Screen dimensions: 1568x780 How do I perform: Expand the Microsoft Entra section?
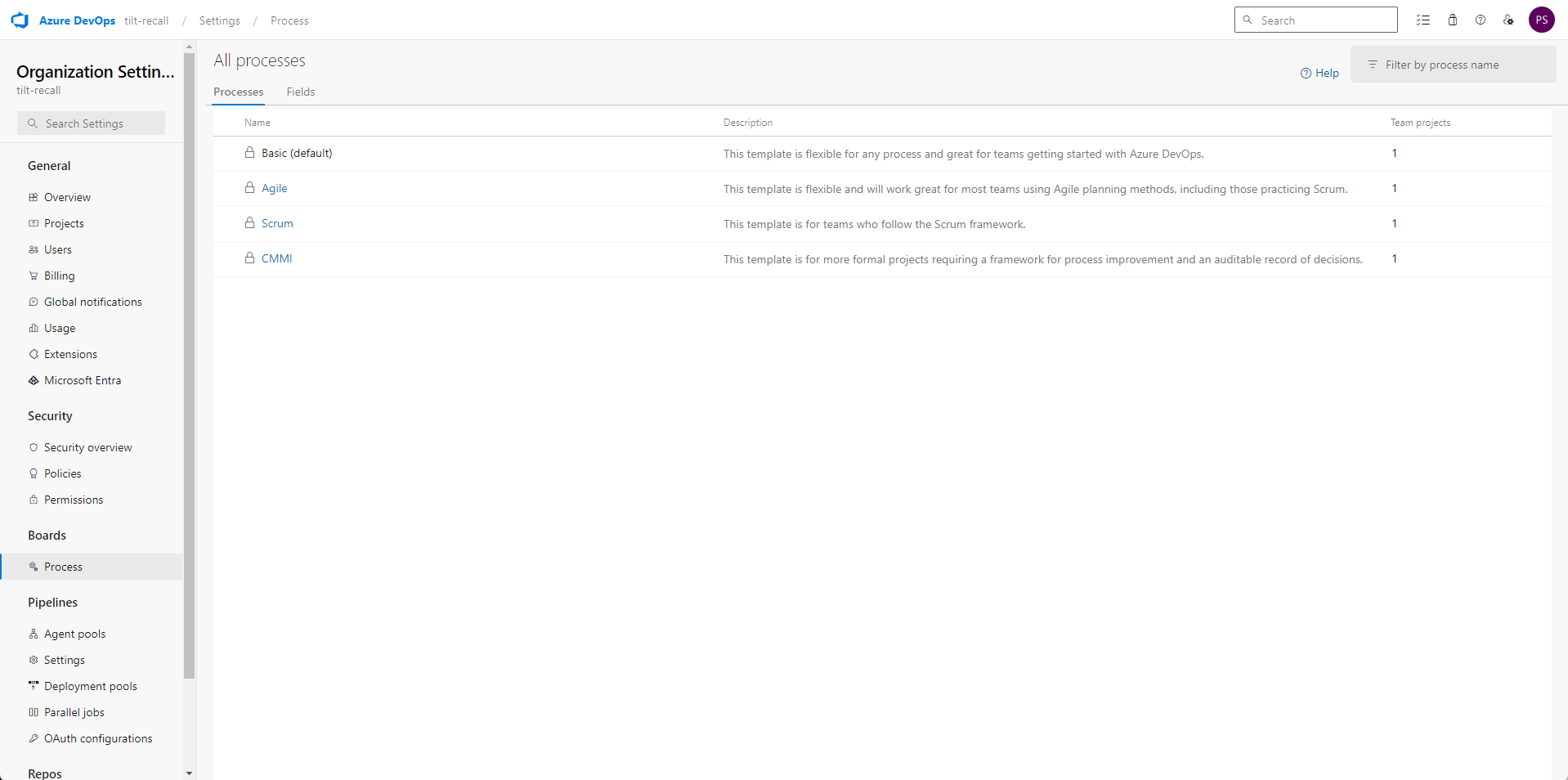83,380
